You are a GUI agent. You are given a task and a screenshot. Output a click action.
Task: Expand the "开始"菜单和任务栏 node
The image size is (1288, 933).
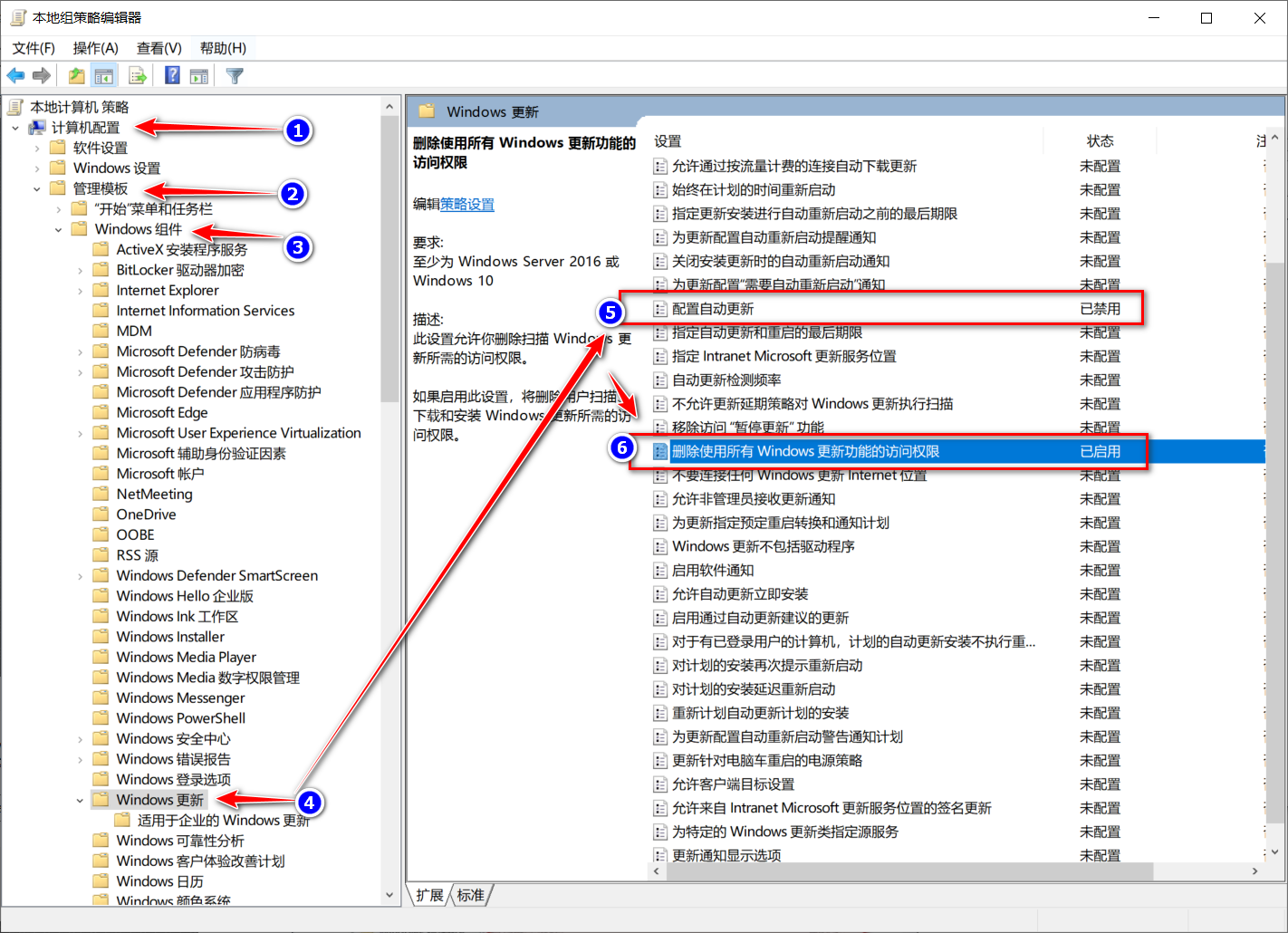pos(59,209)
